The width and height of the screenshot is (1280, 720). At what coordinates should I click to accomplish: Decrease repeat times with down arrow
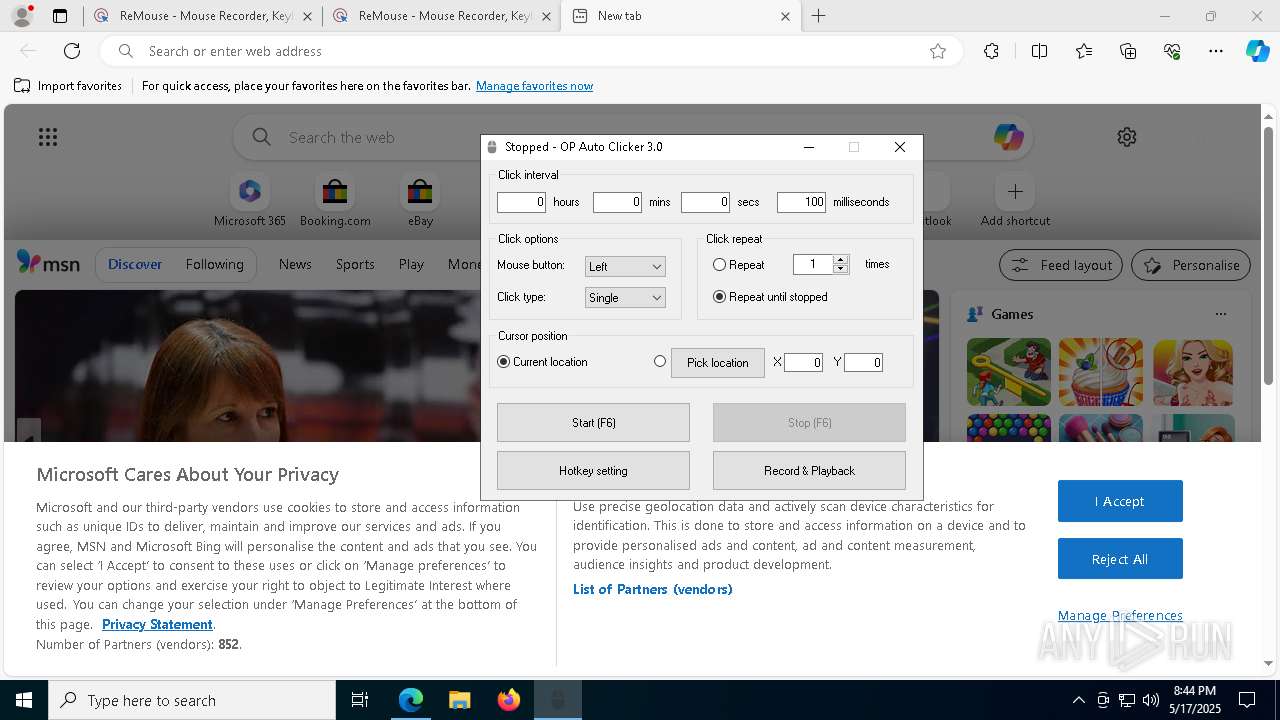841,269
